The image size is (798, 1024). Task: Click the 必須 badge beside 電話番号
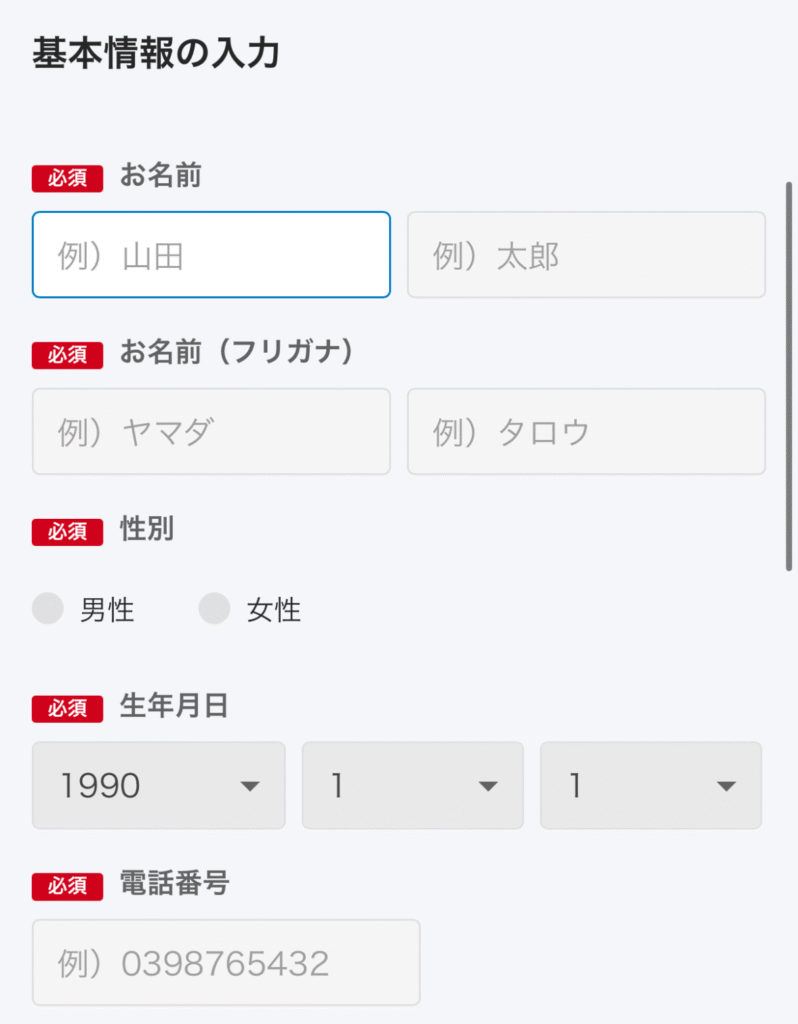67,886
